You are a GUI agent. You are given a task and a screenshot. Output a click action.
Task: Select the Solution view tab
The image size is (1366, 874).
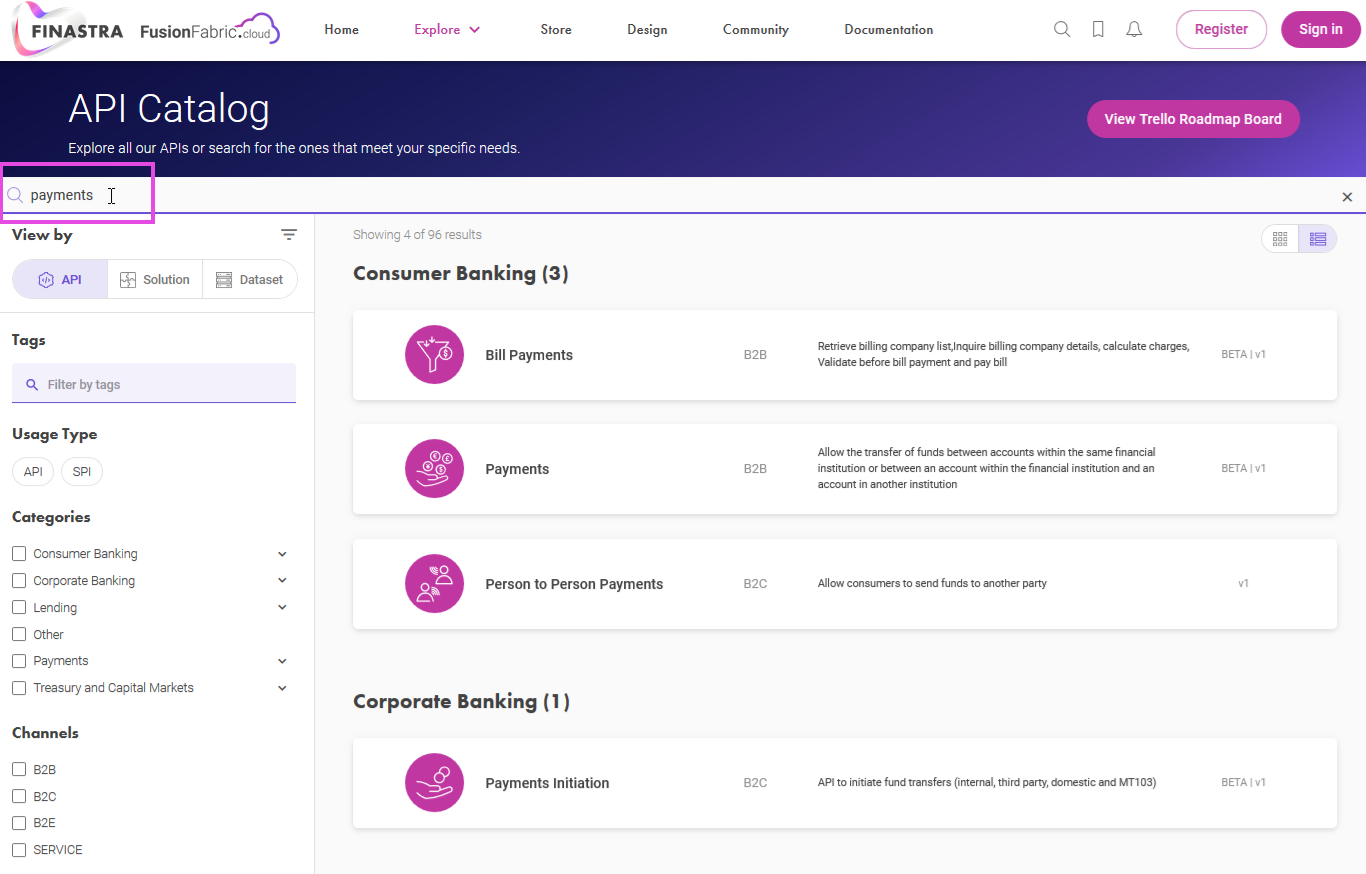[155, 280]
